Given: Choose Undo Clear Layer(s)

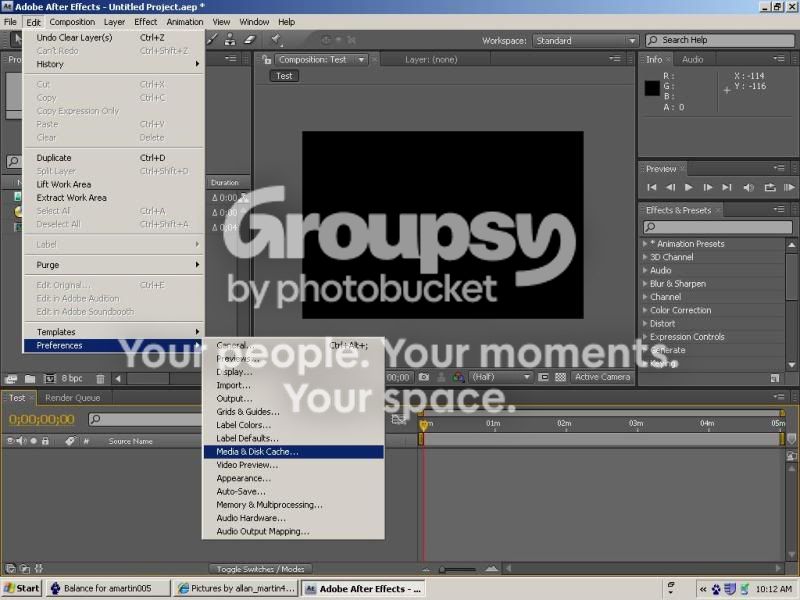Looking at the screenshot, I should pos(113,38).
